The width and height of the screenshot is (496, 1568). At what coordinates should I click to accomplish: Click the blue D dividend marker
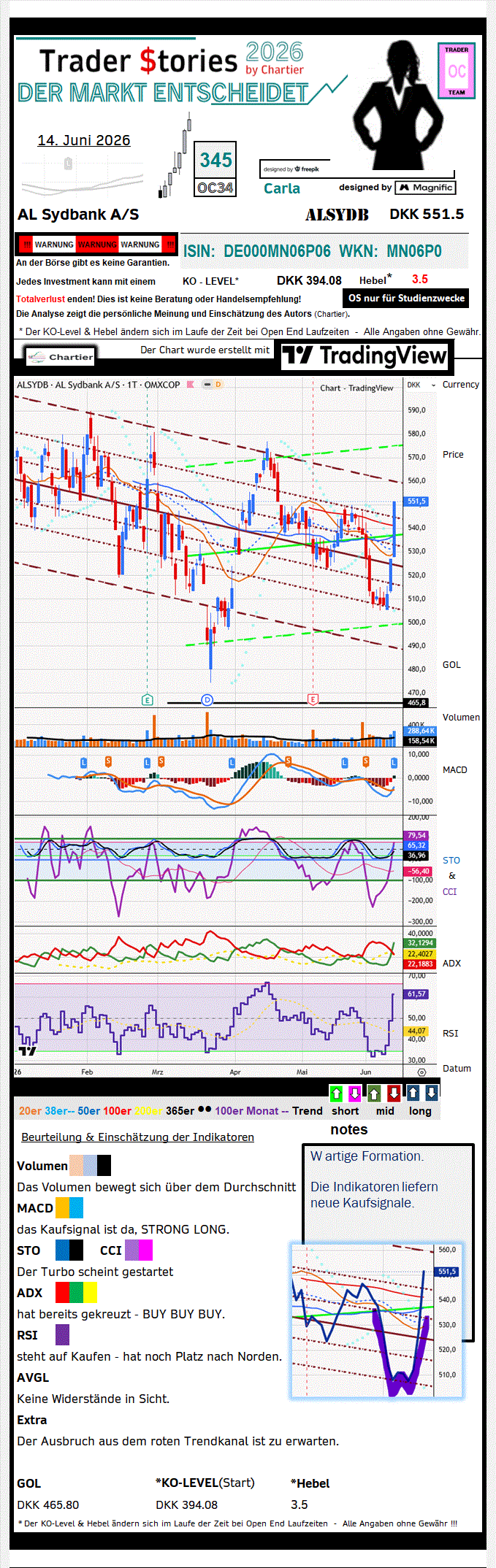[x=207, y=699]
